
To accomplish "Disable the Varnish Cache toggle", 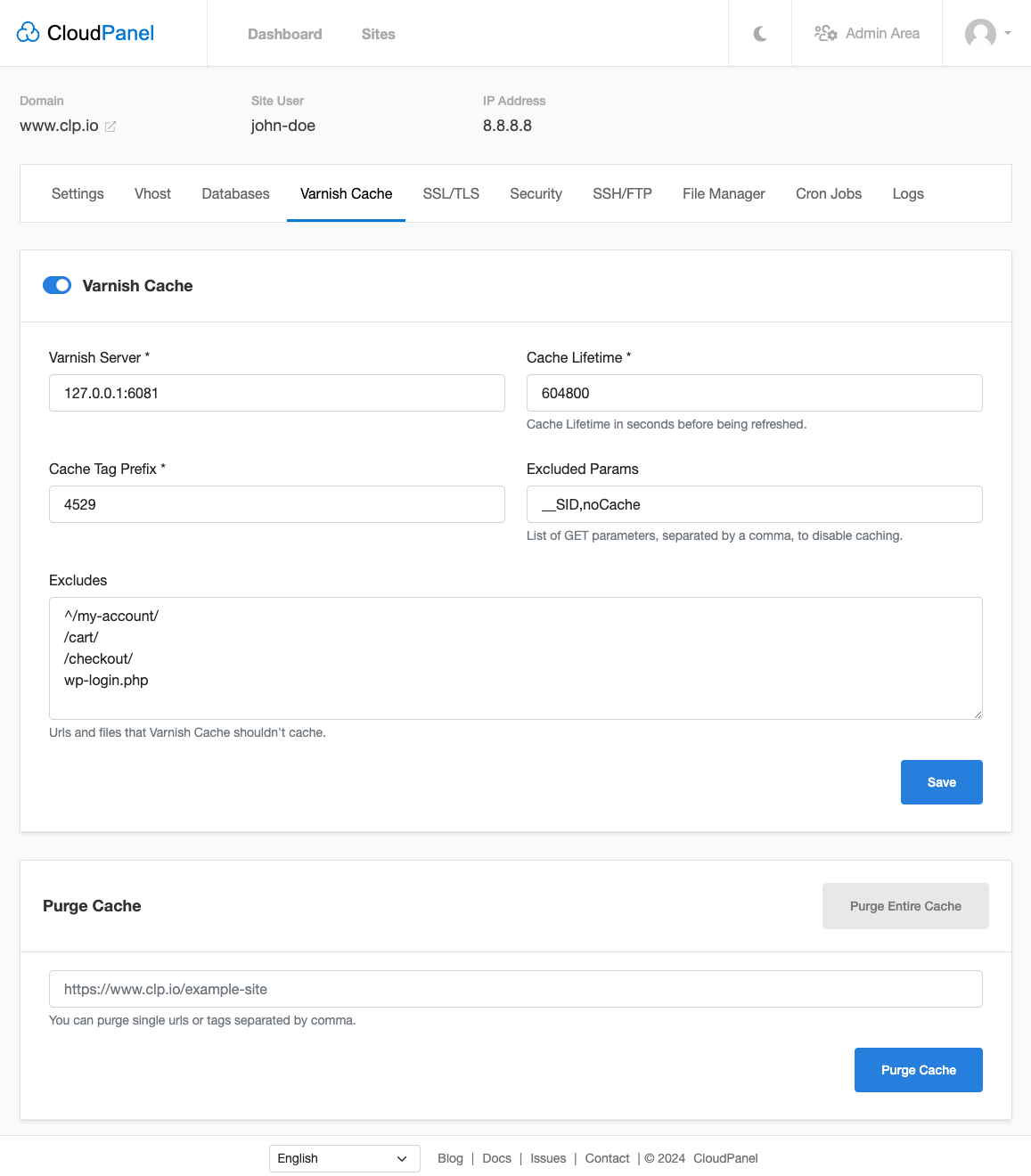I will click(56, 285).
